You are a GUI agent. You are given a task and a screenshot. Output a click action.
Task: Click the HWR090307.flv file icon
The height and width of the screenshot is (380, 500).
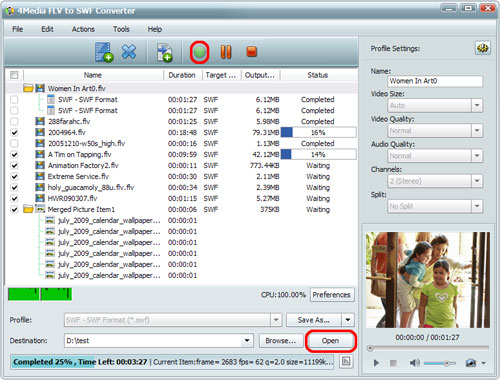point(40,198)
